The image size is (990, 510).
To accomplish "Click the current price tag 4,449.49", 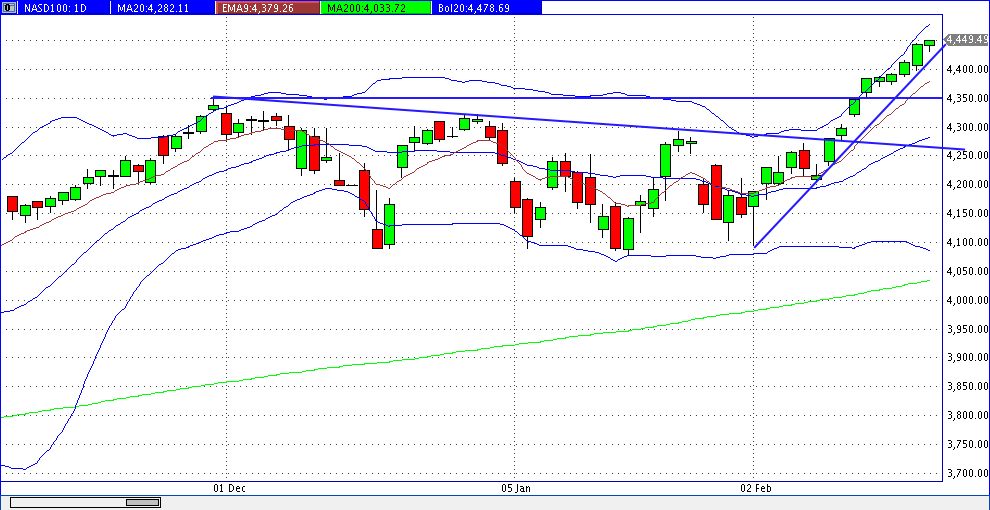I will [x=967, y=39].
